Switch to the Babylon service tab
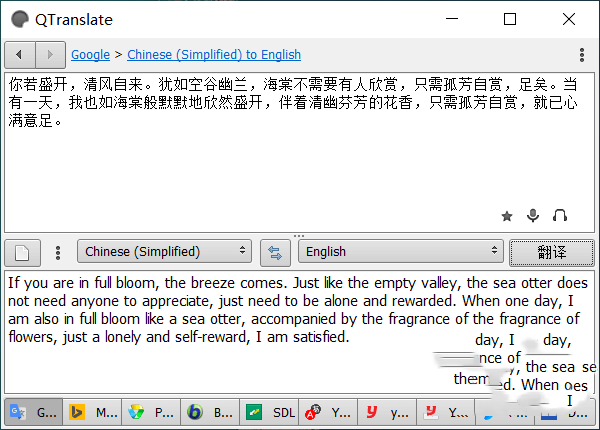The image size is (600, 430). pyautogui.click(x=210, y=412)
